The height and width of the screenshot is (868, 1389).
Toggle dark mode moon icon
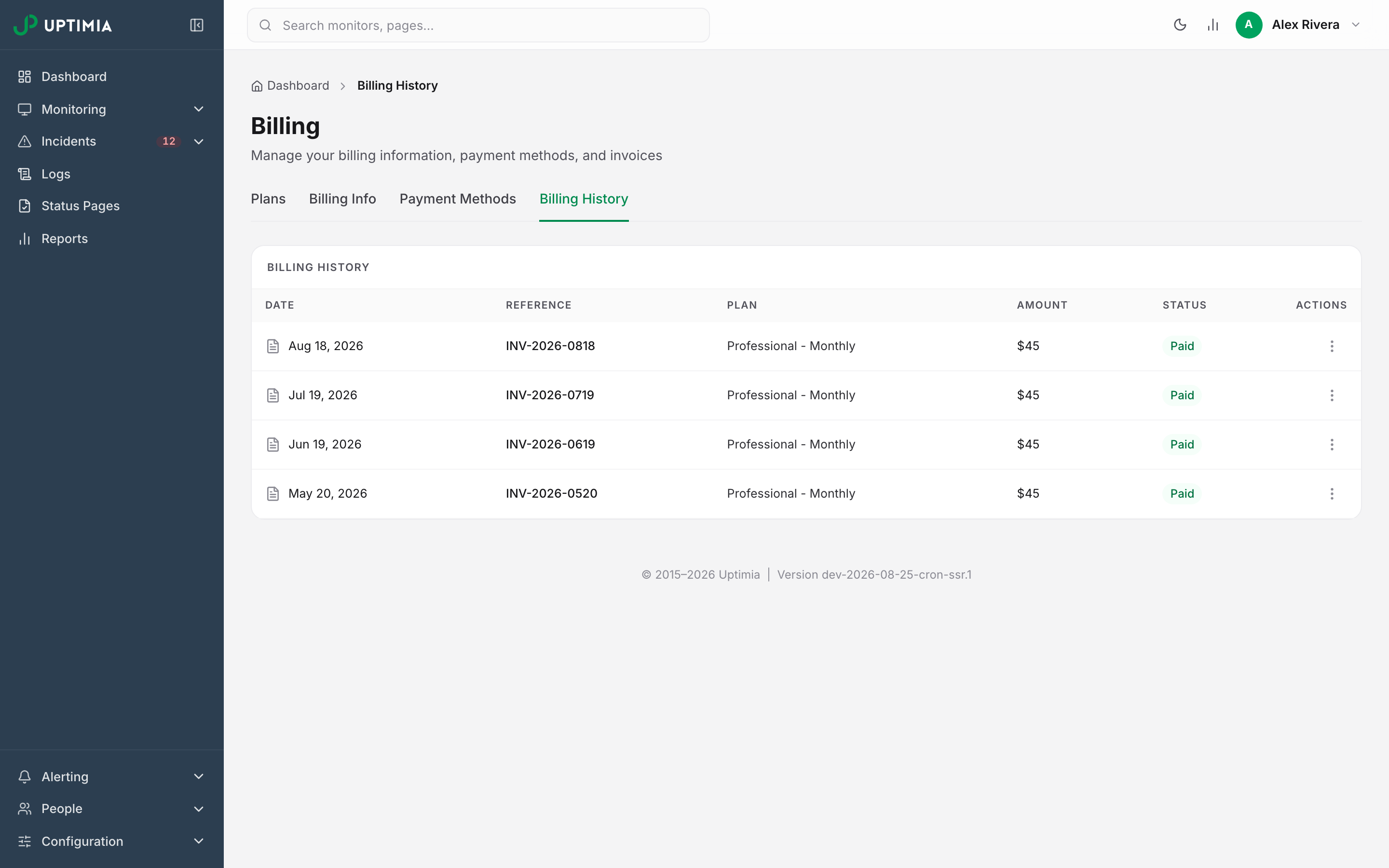1180,25
